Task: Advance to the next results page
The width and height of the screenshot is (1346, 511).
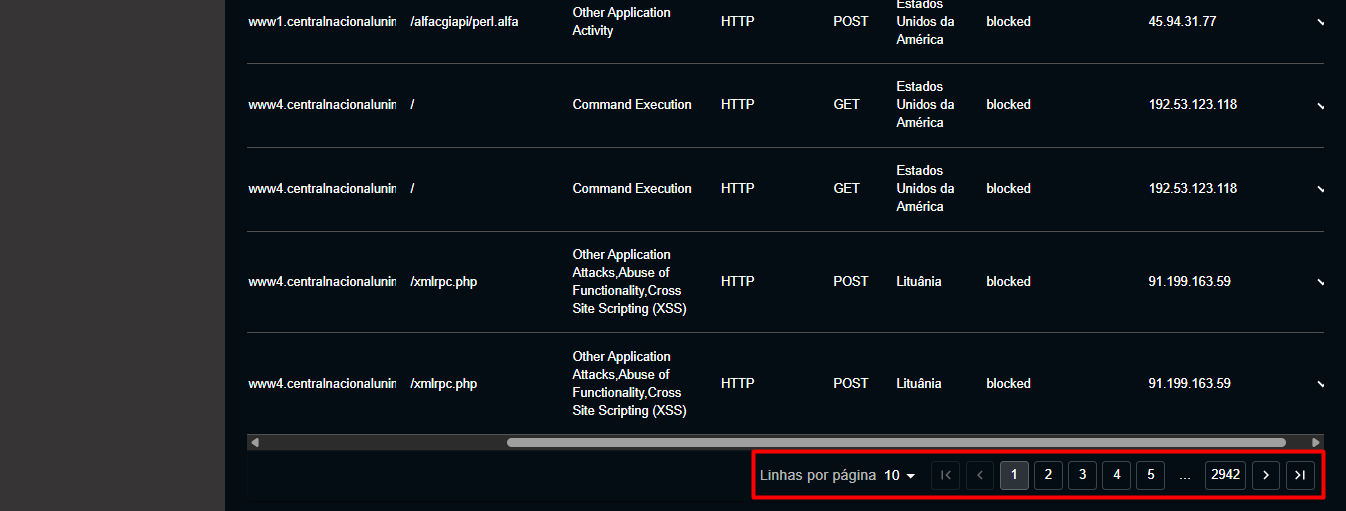Action: click(1266, 475)
